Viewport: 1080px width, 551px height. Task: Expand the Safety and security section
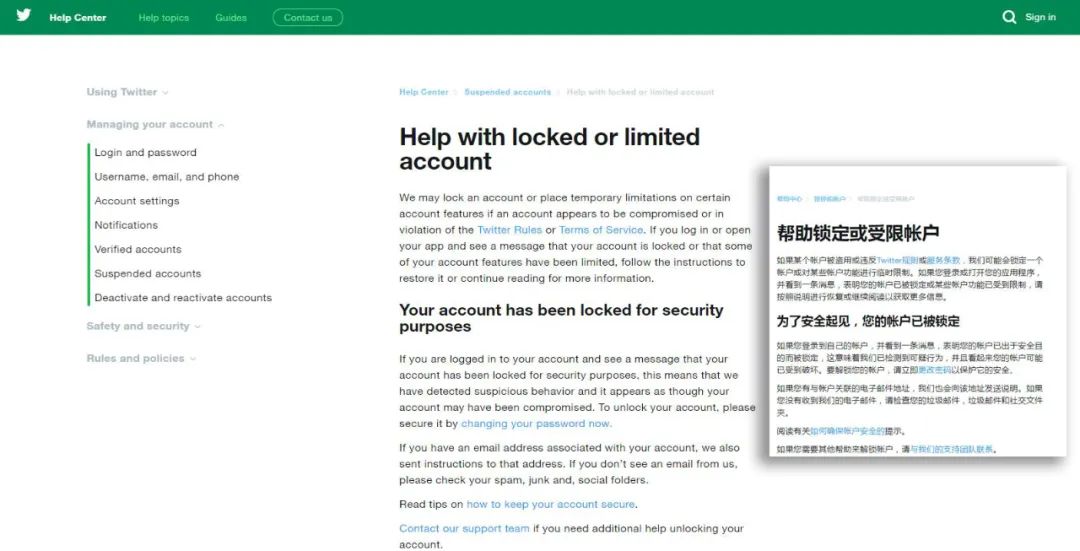click(x=143, y=326)
